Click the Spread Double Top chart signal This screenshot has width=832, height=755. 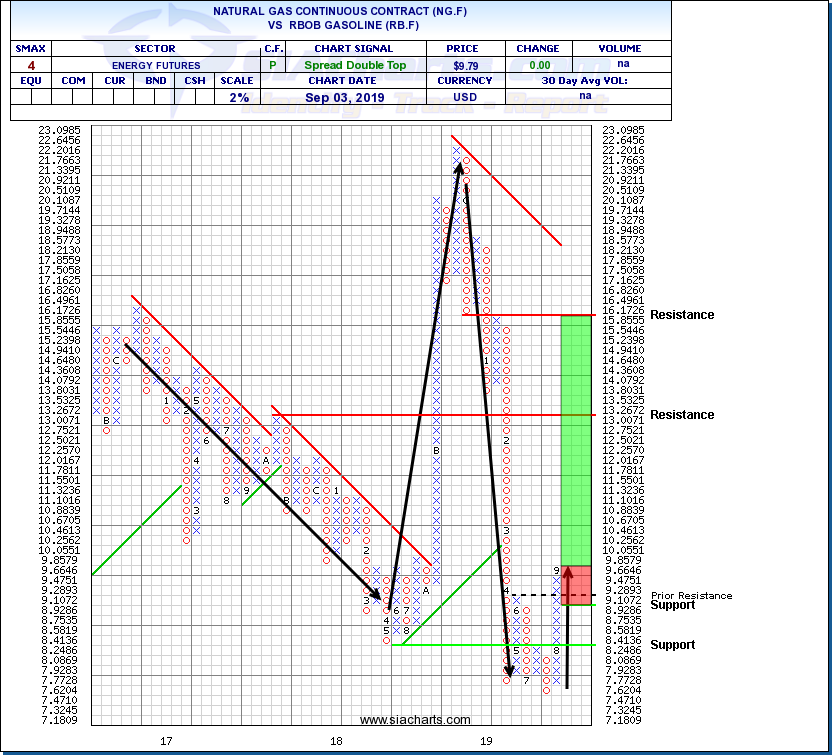point(353,64)
